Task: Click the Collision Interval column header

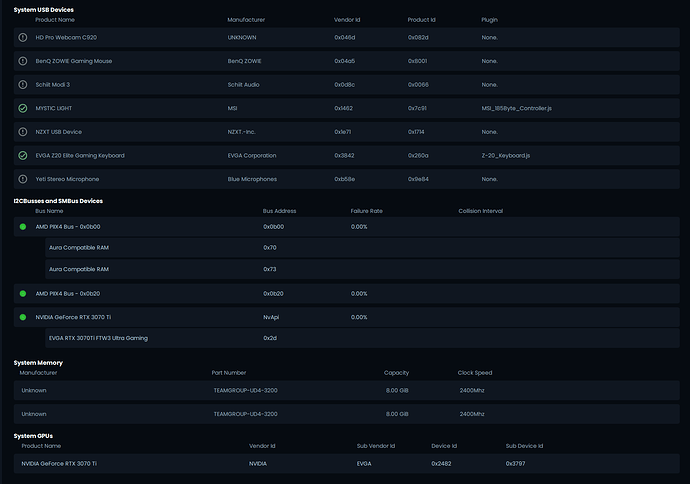Action: (481, 211)
